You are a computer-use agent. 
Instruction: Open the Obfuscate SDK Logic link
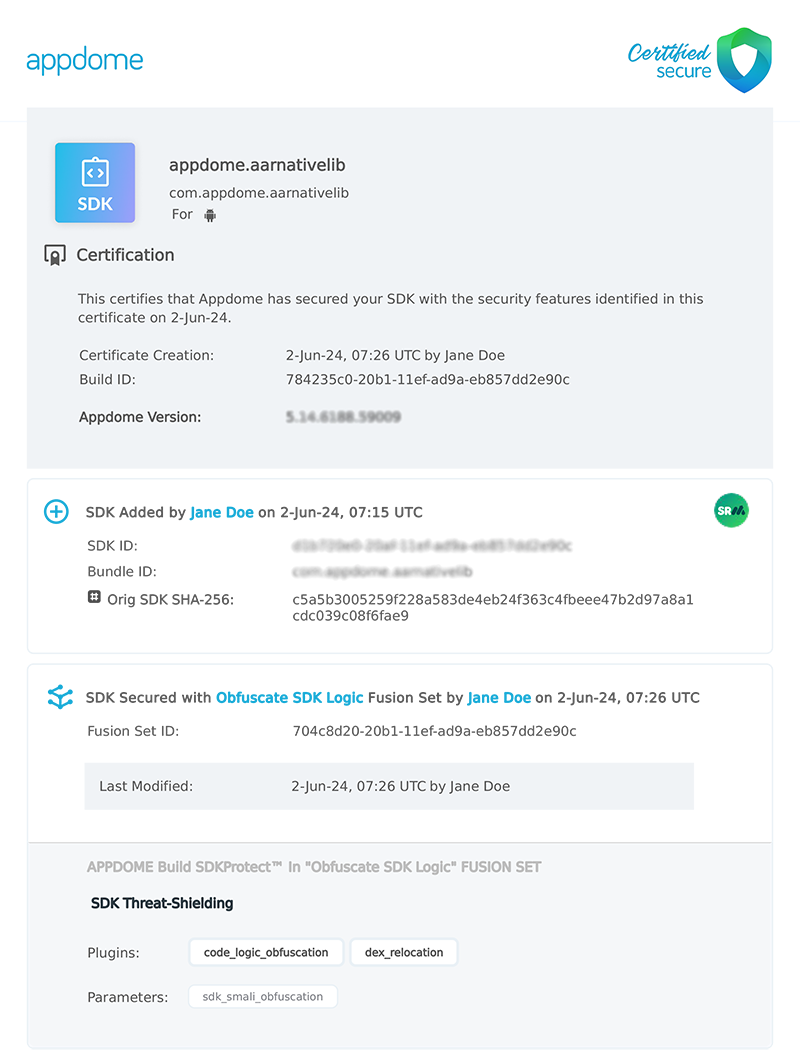click(x=289, y=697)
